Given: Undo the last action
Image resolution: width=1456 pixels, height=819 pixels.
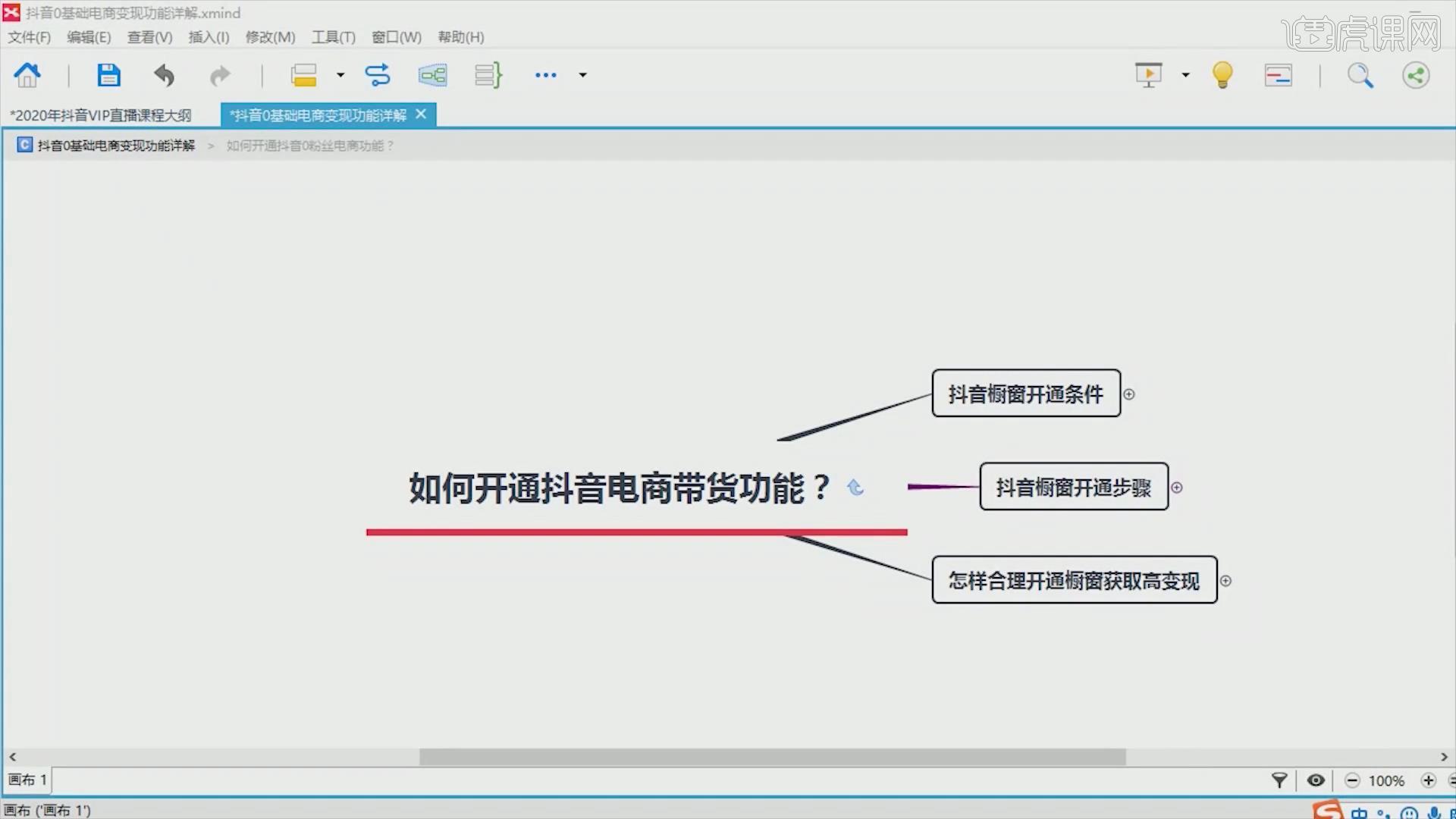Looking at the screenshot, I should point(165,75).
